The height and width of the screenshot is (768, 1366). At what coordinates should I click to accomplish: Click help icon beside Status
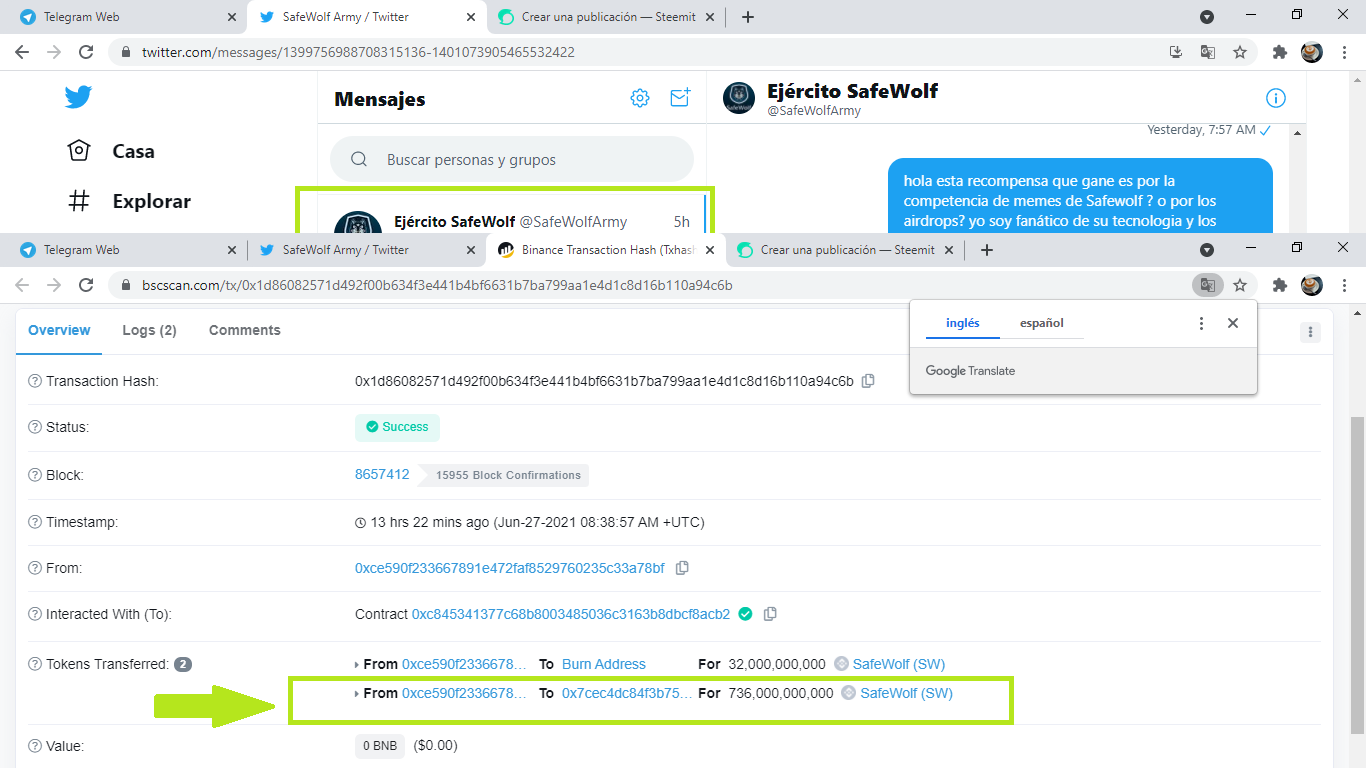click(35, 427)
